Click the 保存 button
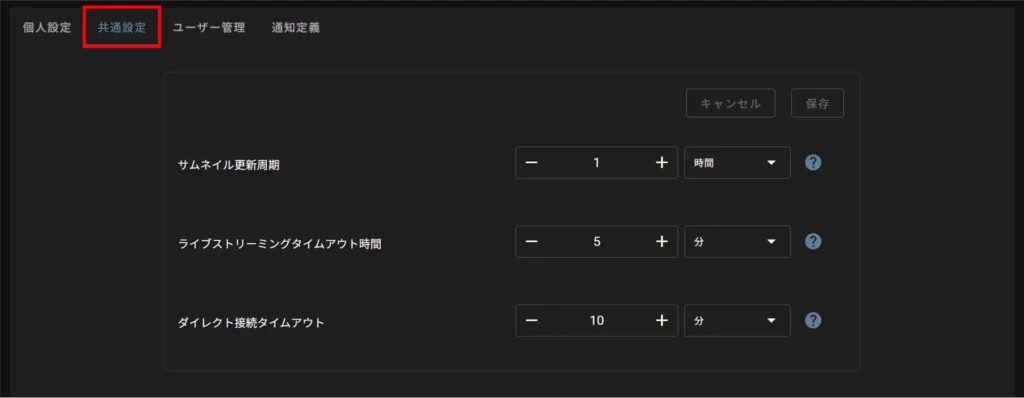1024x398 pixels. [818, 103]
